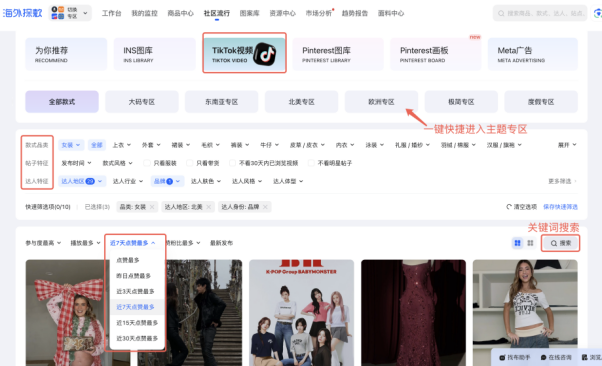Expand the 展开 category row expander
Viewport: 602px width, 366px height.
tap(567, 145)
